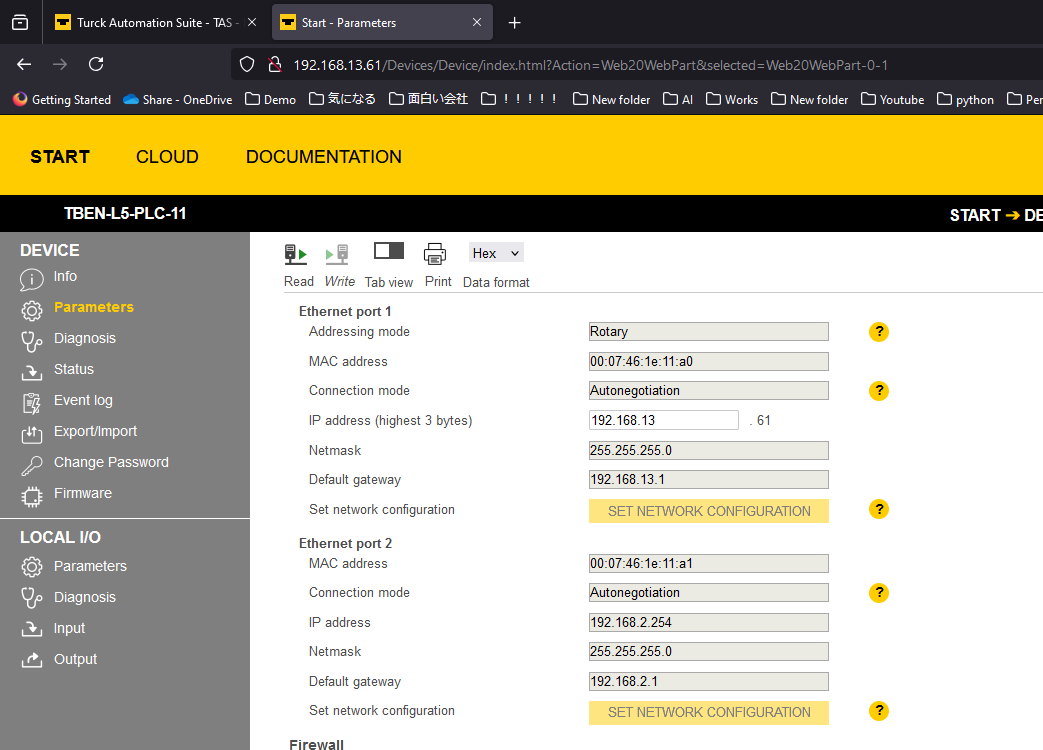Reload the current page

tap(96, 64)
